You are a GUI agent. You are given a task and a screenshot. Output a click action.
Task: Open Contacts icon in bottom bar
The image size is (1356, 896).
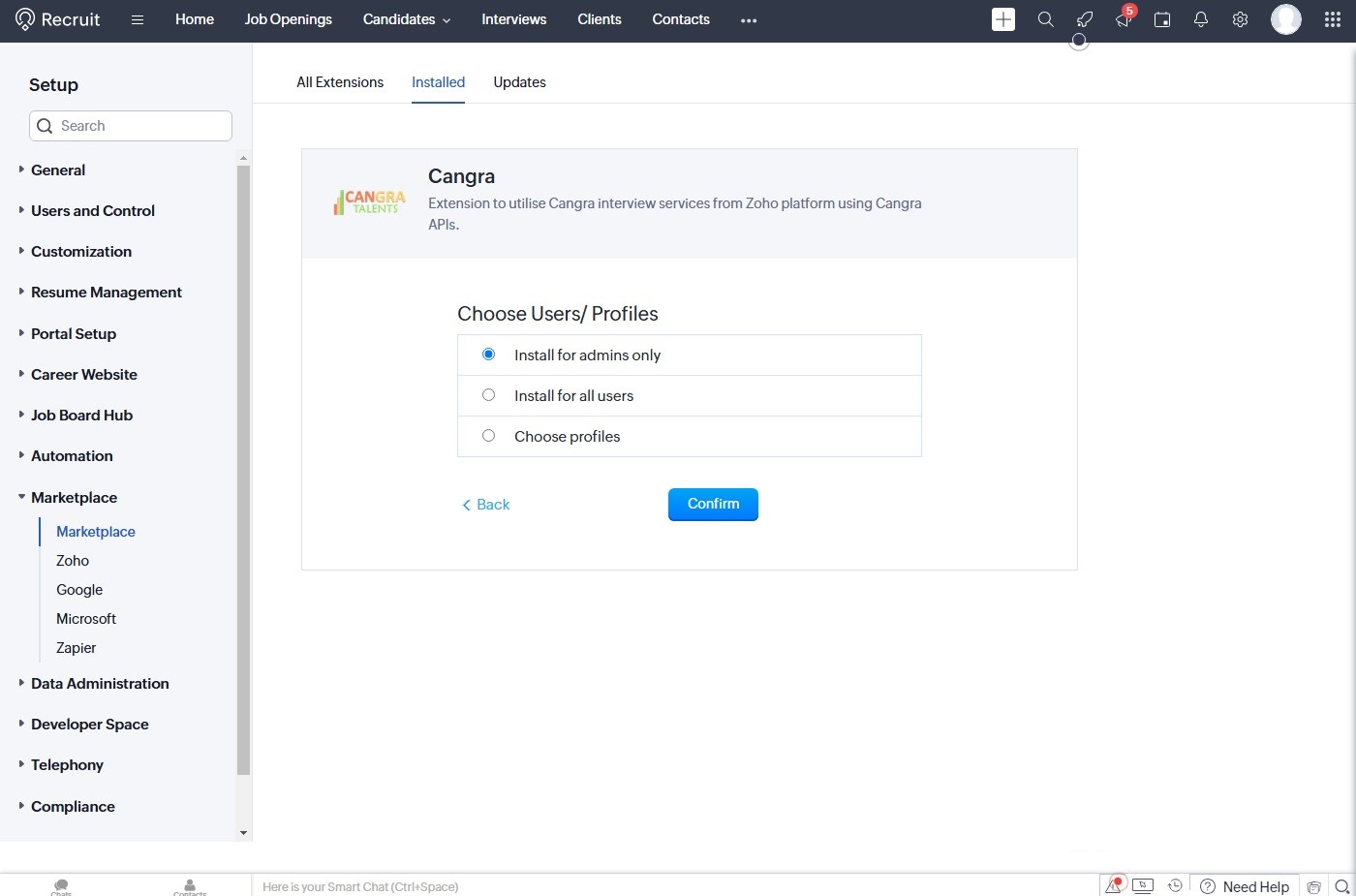click(190, 887)
